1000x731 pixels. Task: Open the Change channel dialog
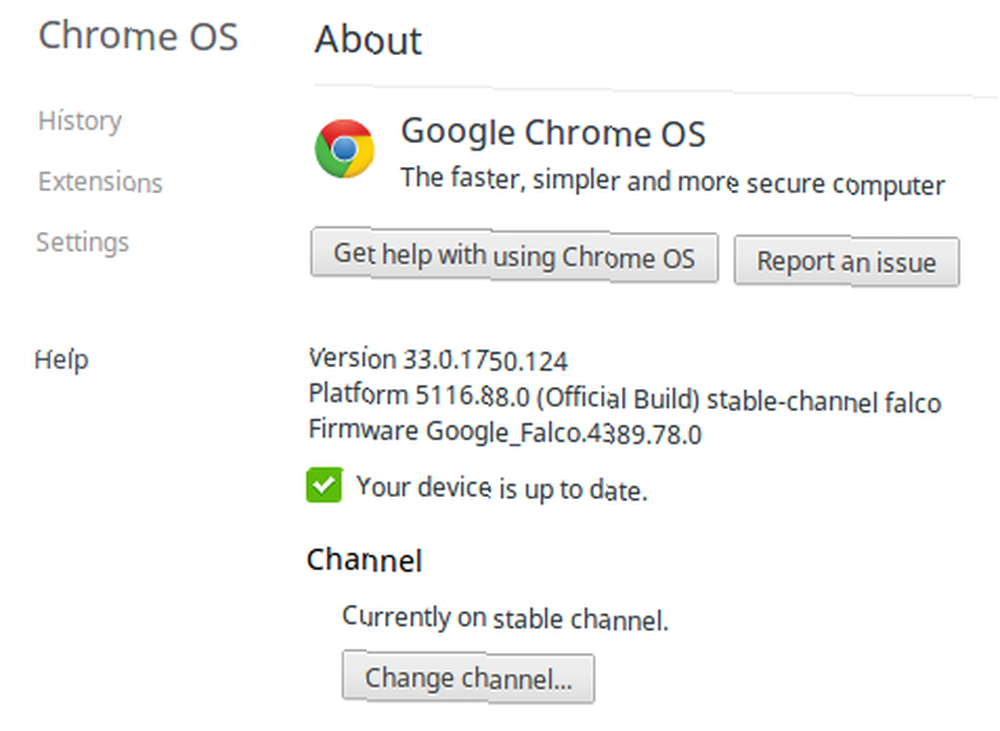468,678
